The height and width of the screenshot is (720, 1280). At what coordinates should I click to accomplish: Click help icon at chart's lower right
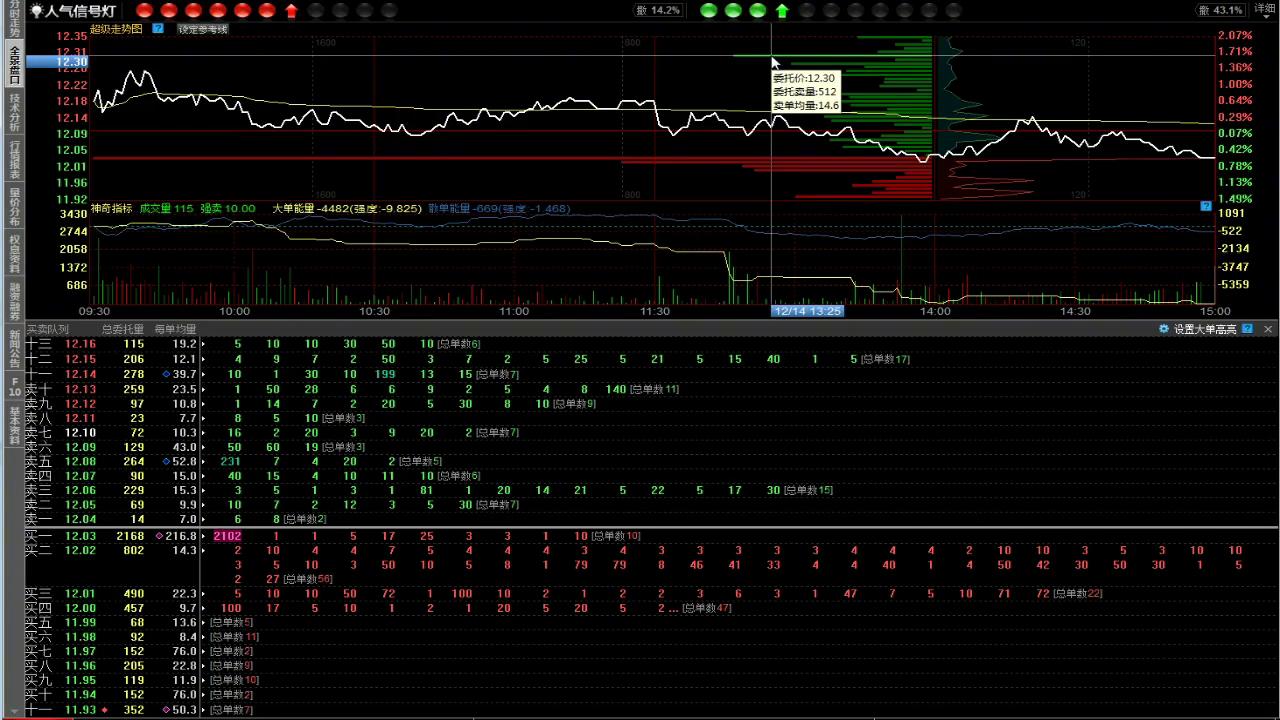click(1206, 206)
